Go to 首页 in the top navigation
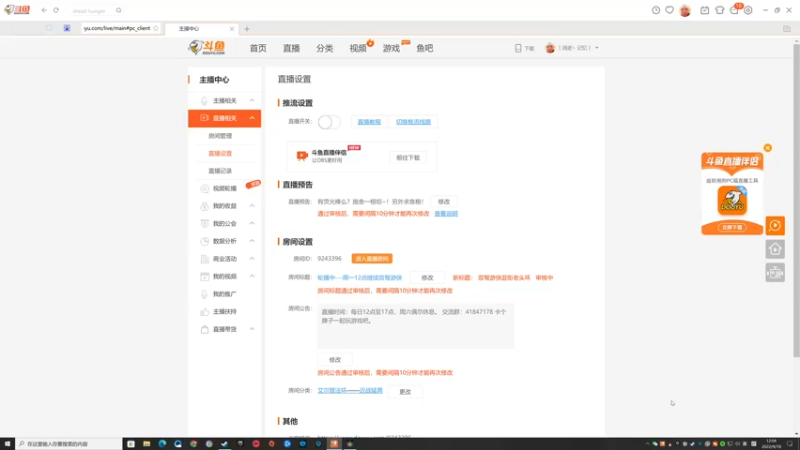Viewport: 800px width, 450px height. click(258, 48)
